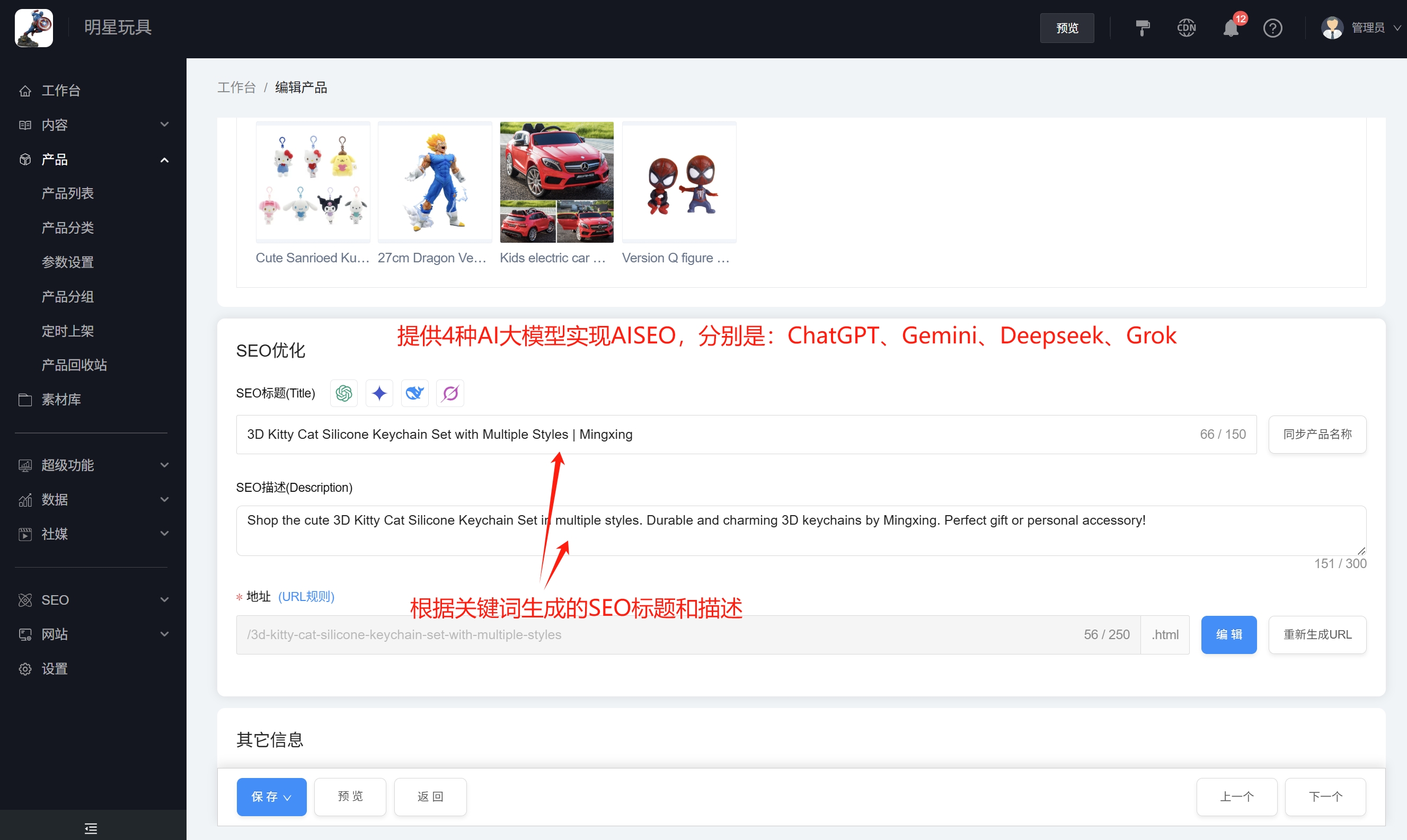This screenshot has width=1407, height=840.
Task: Select the ChatGPT icon for SEO title
Action: click(343, 392)
